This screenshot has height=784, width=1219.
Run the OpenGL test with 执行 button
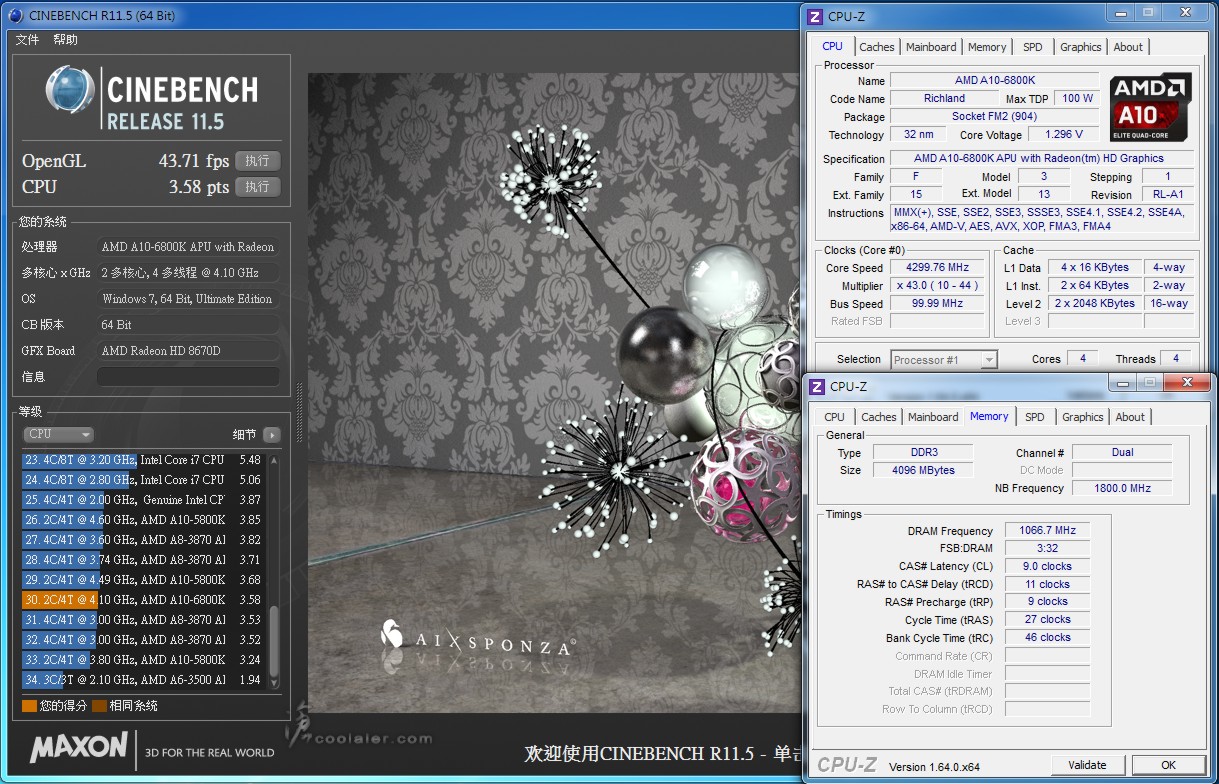[x=257, y=161]
